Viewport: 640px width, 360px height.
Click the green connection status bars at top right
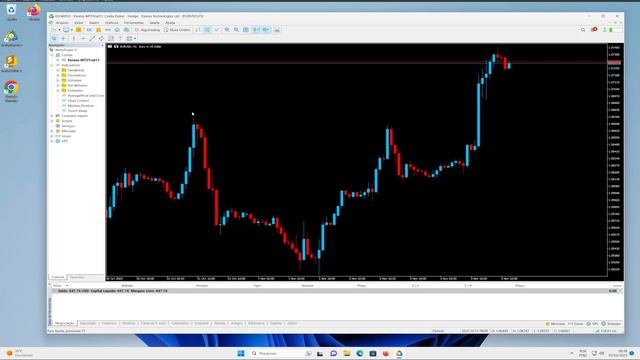611,30
